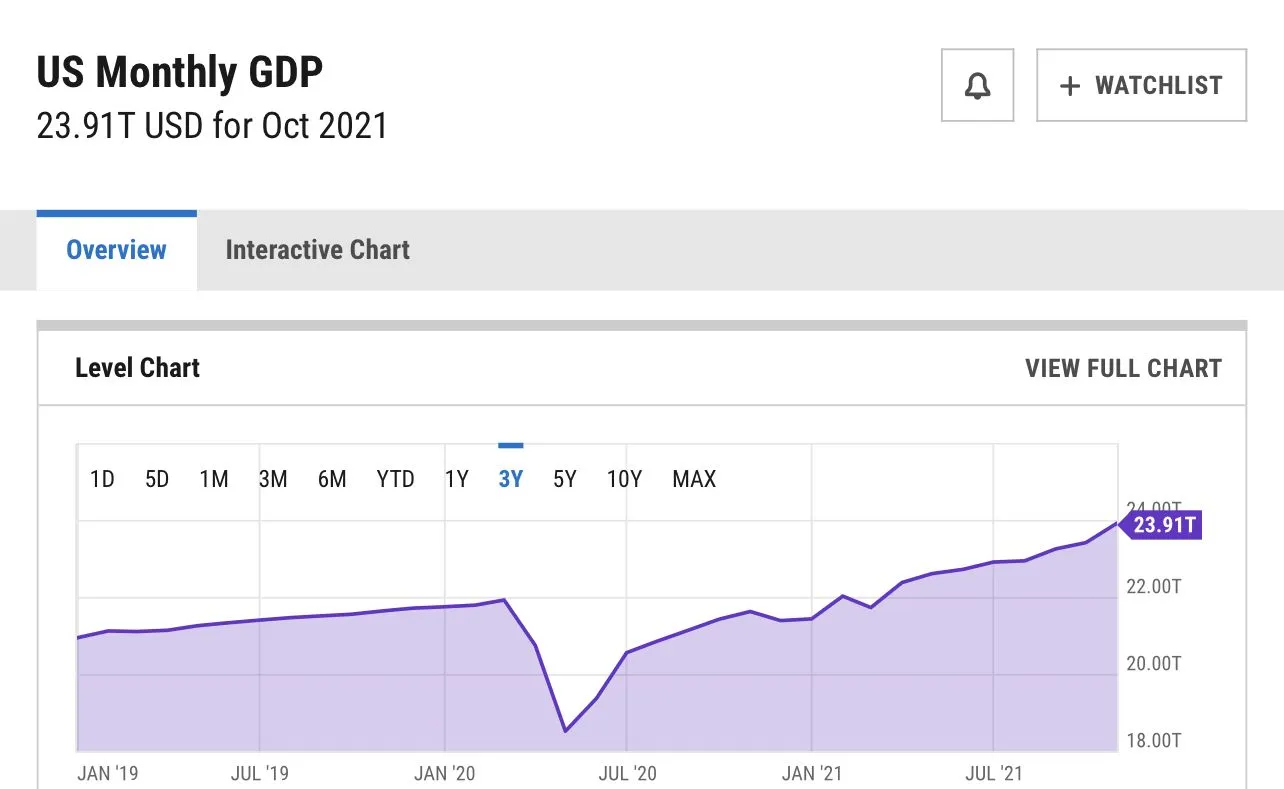Image resolution: width=1284 pixels, height=789 pixels.
Task: Switch to the Interactive Chart tab
Action: 317,250
